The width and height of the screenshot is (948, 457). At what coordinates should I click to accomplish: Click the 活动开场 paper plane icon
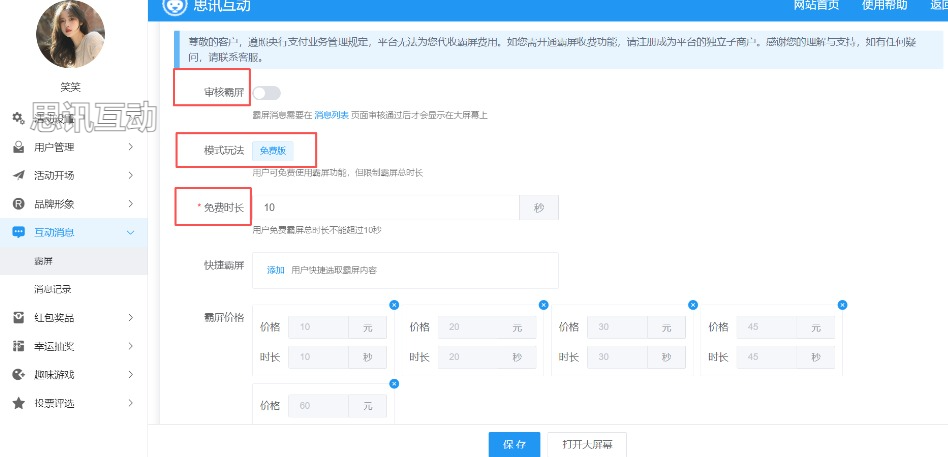coord(18,175)
